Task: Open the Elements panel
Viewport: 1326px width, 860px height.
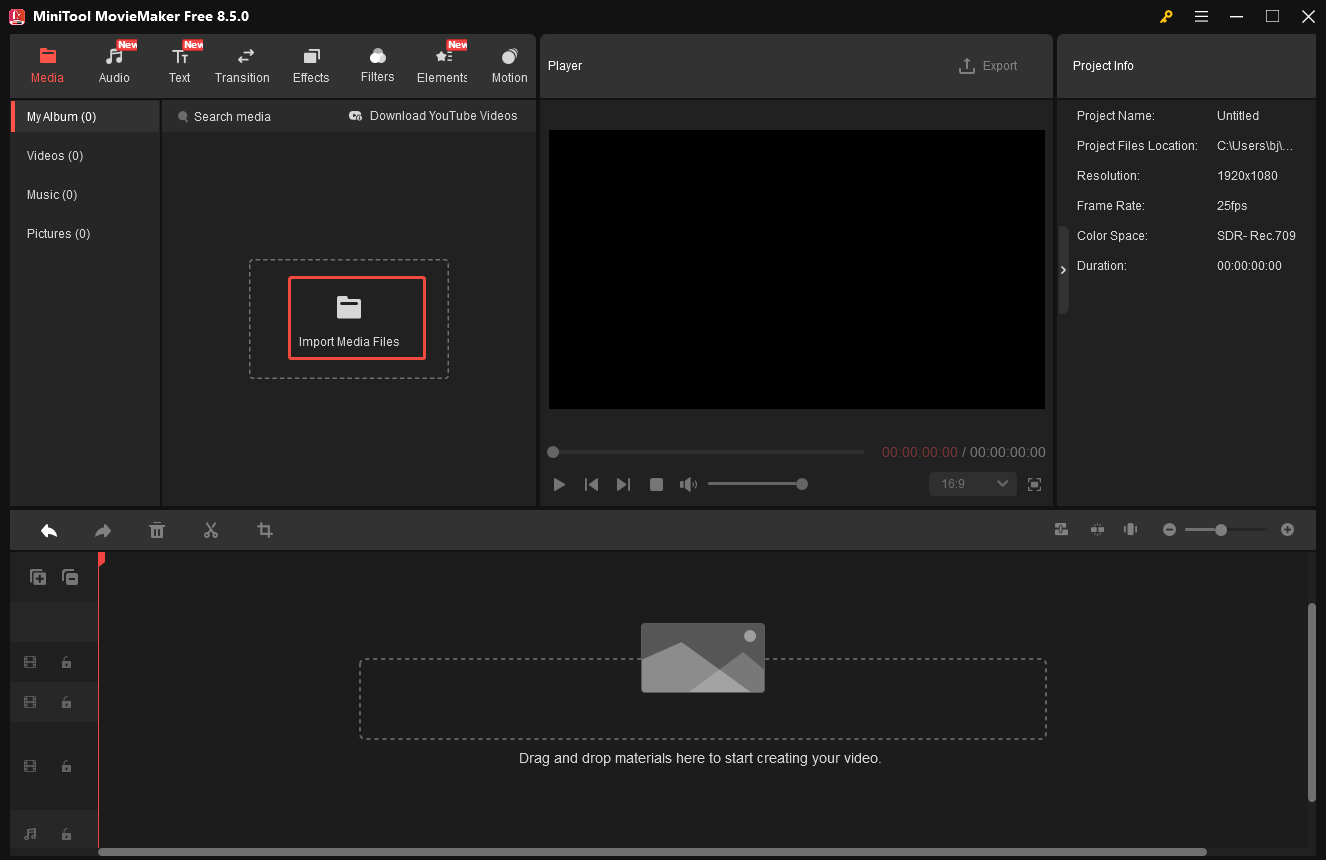Action: [441, 65]
